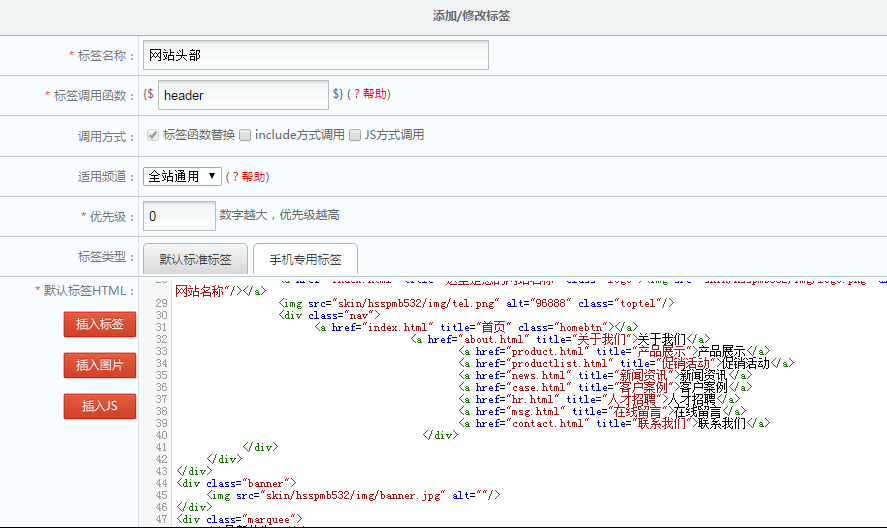Enable the include方式调用 checkbox

(x=246, y=135)
